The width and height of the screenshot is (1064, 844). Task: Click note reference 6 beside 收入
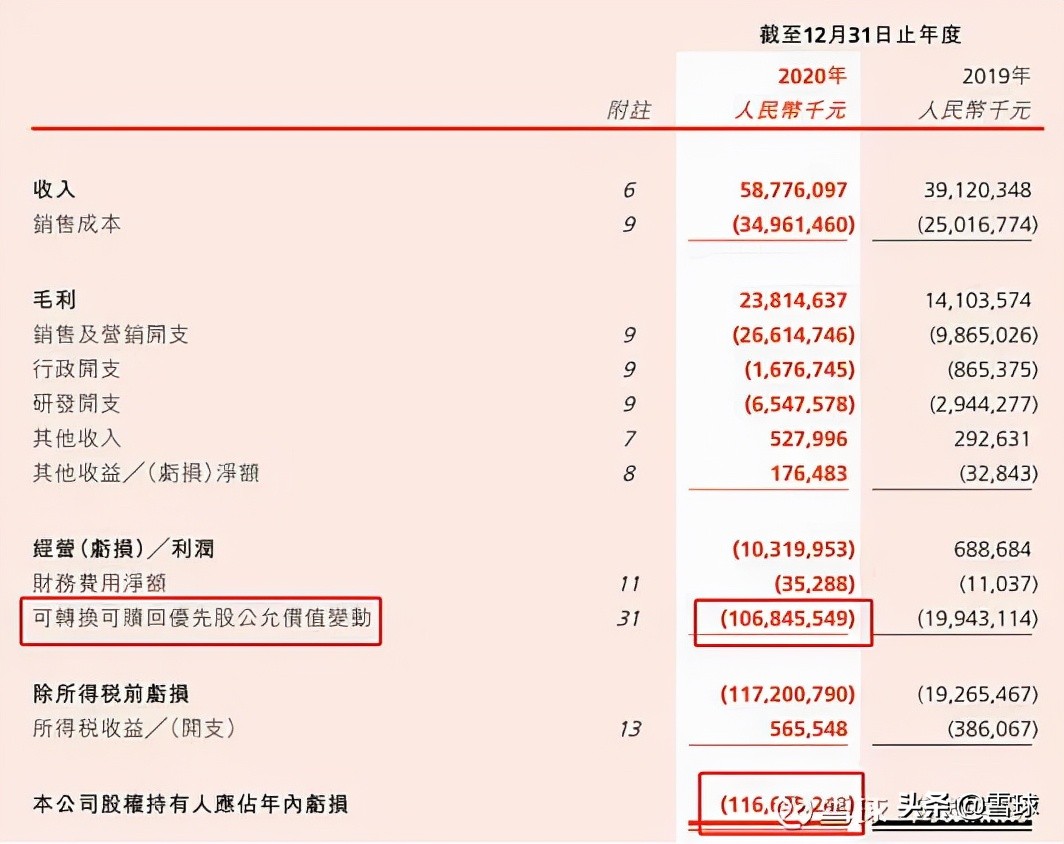pos(630,188)
